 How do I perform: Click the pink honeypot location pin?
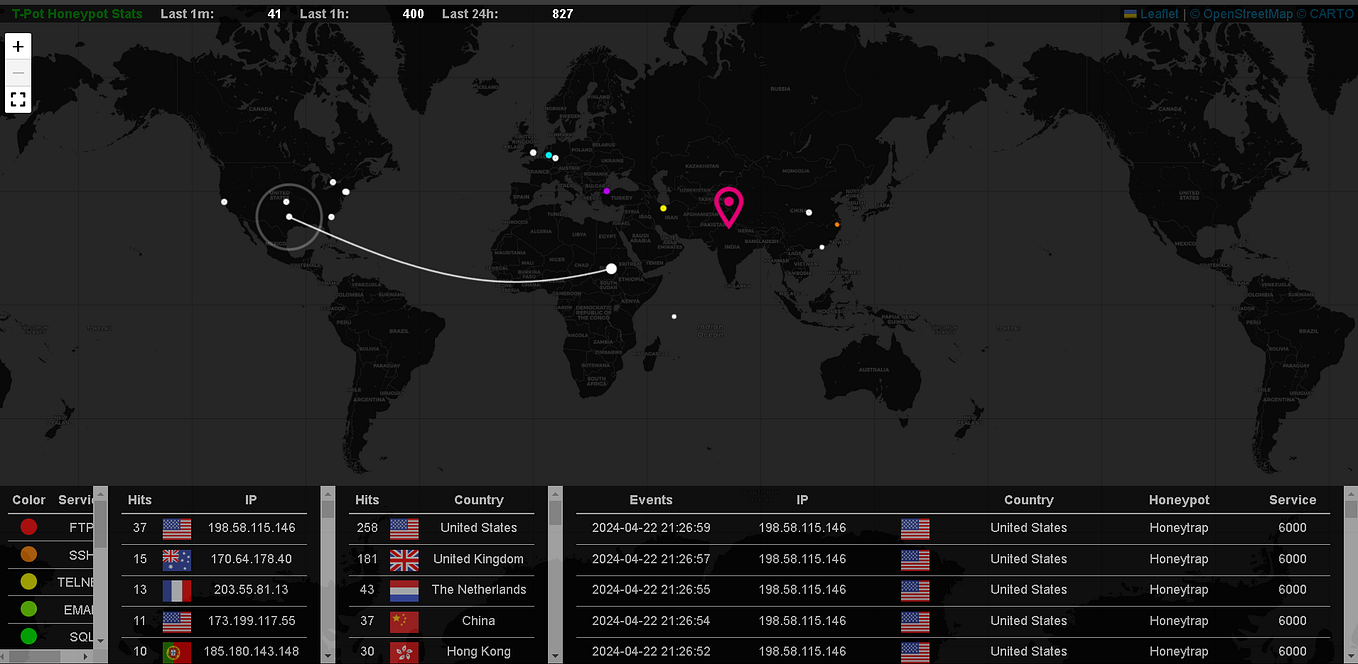(729, 207)
